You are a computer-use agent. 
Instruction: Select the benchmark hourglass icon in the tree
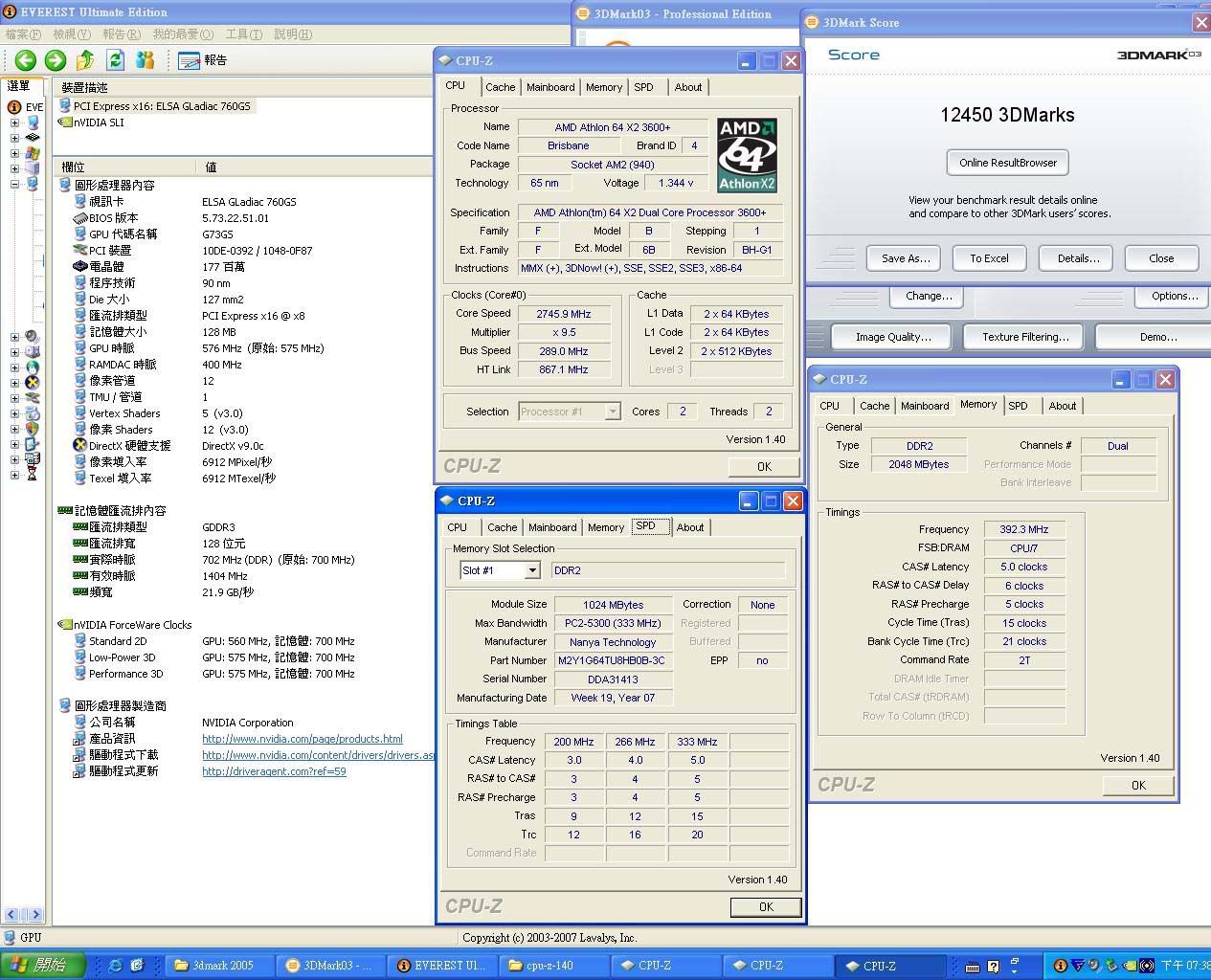click(x=33, y=475)
